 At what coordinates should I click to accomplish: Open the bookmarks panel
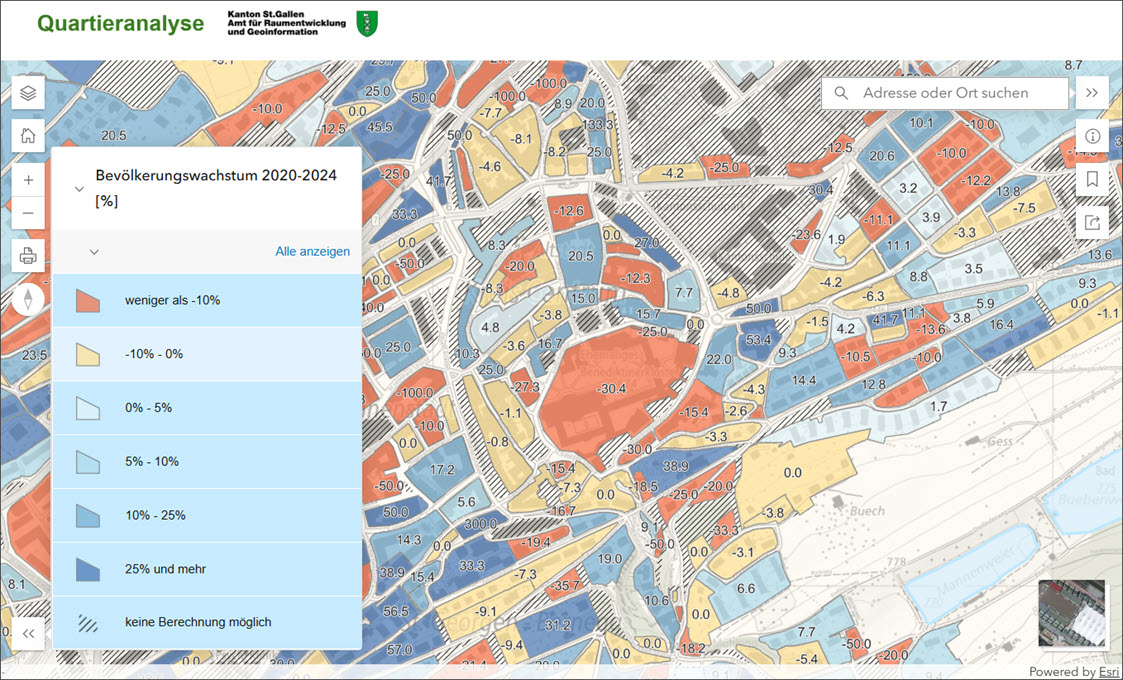coord(1092,179)
